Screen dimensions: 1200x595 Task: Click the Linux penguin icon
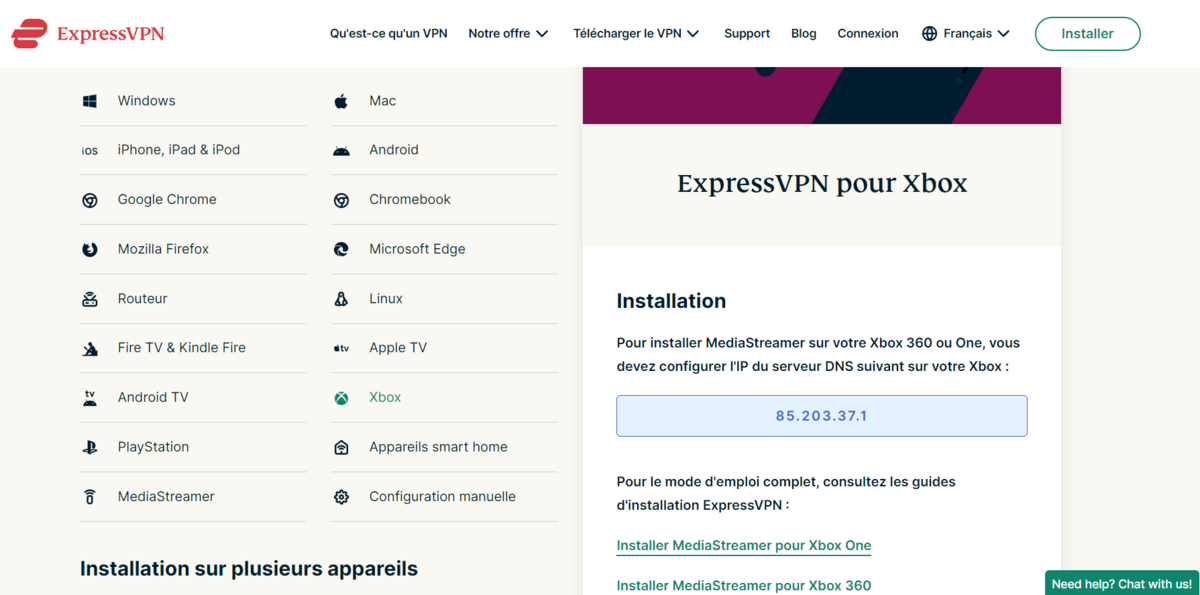(x=341, y=299)
